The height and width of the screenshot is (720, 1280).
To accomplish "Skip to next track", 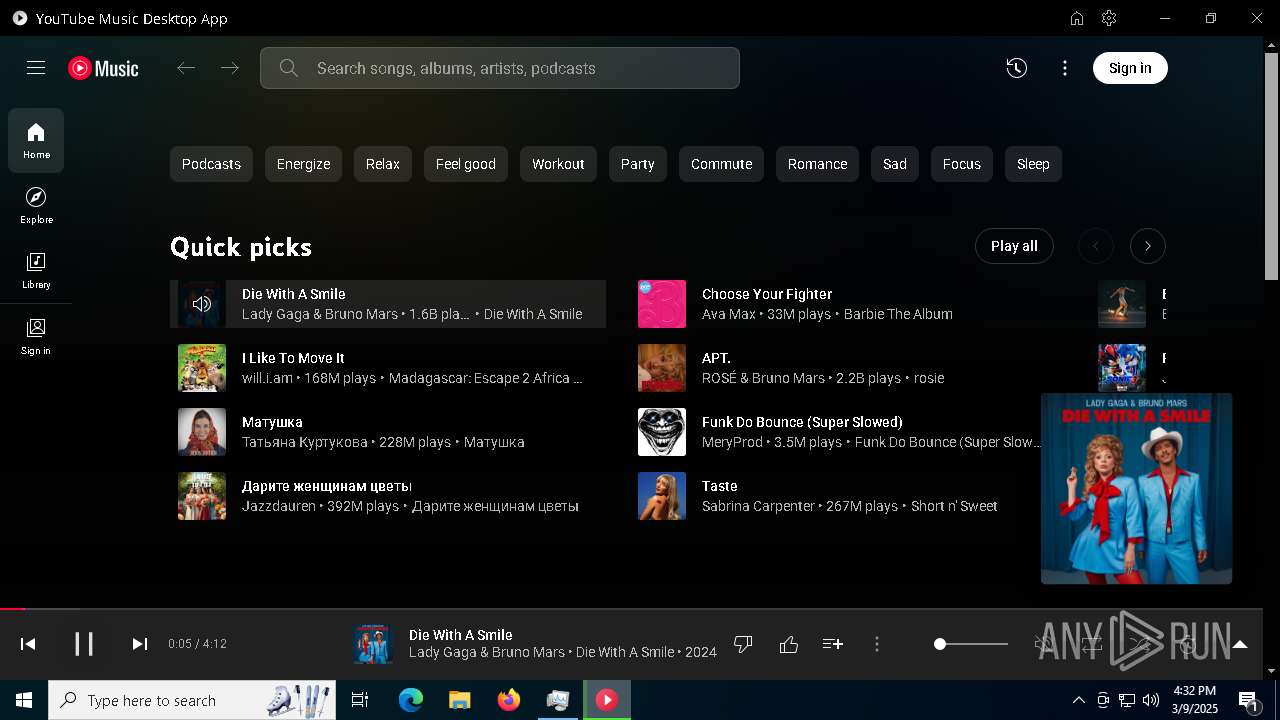I will pyautogui.click(x=140, y=644).
